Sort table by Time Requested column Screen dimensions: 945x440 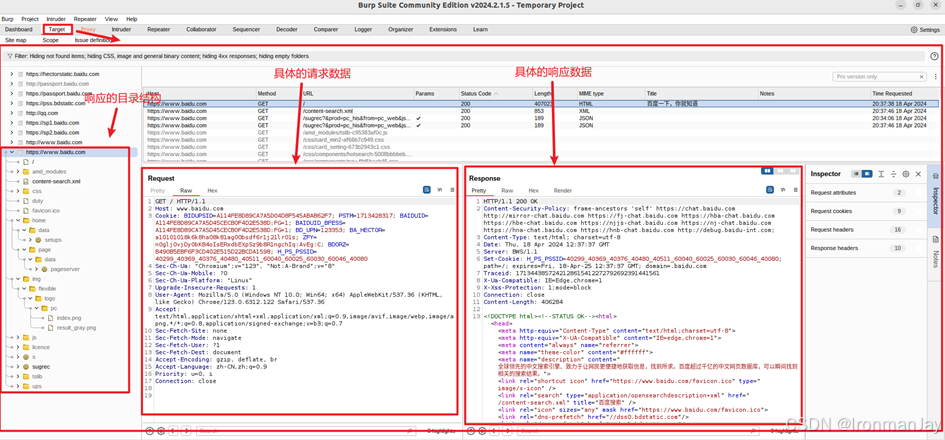tap(903, 93)
